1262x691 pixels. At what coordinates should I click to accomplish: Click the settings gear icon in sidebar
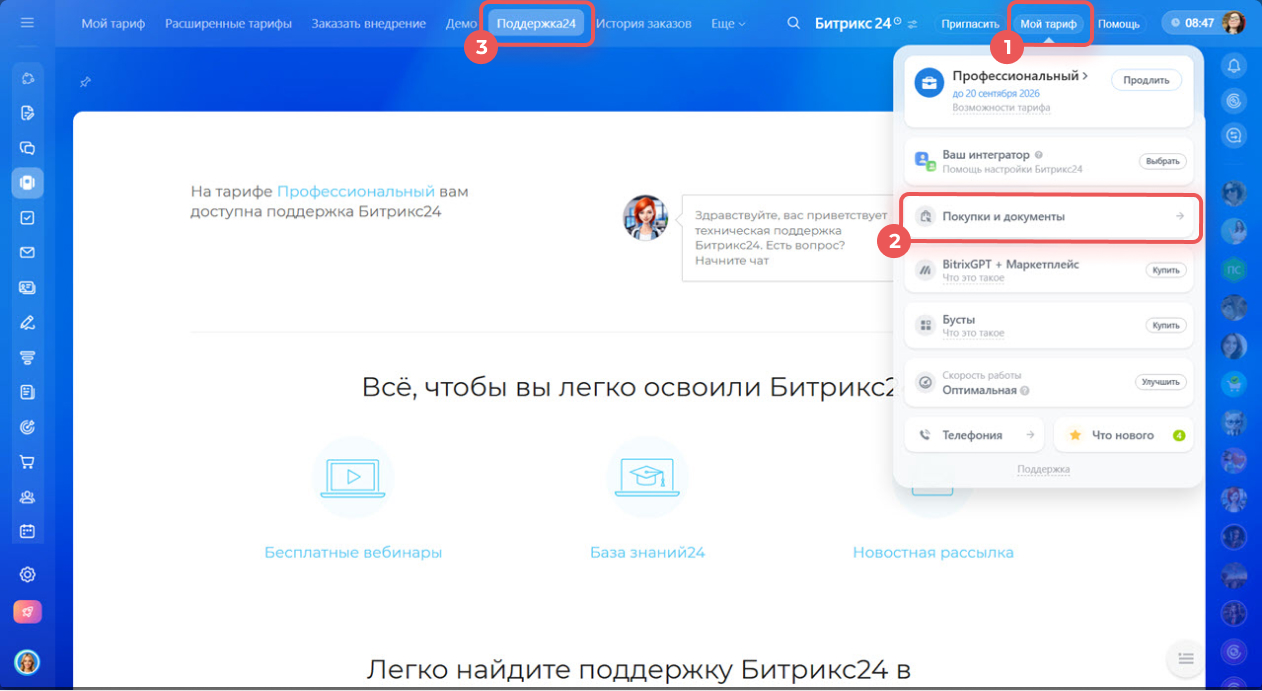point(28,574)
